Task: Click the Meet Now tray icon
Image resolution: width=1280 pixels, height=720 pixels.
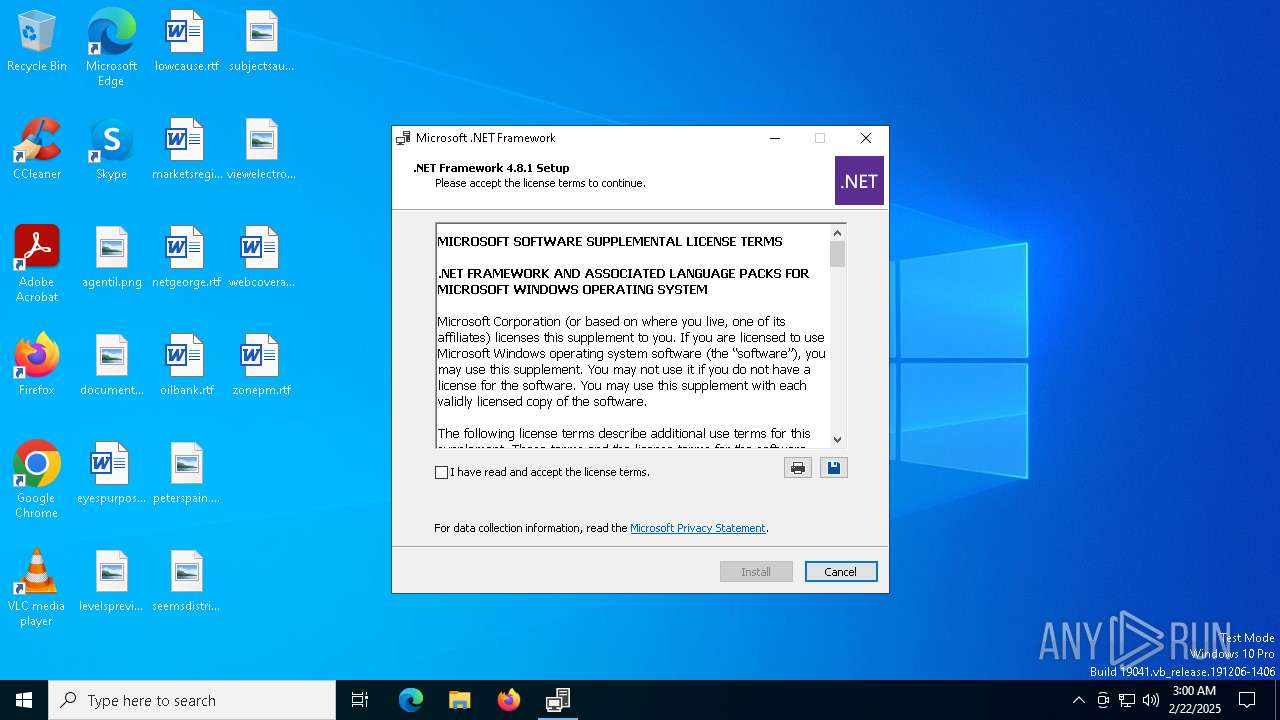Action: (1103, 700)
